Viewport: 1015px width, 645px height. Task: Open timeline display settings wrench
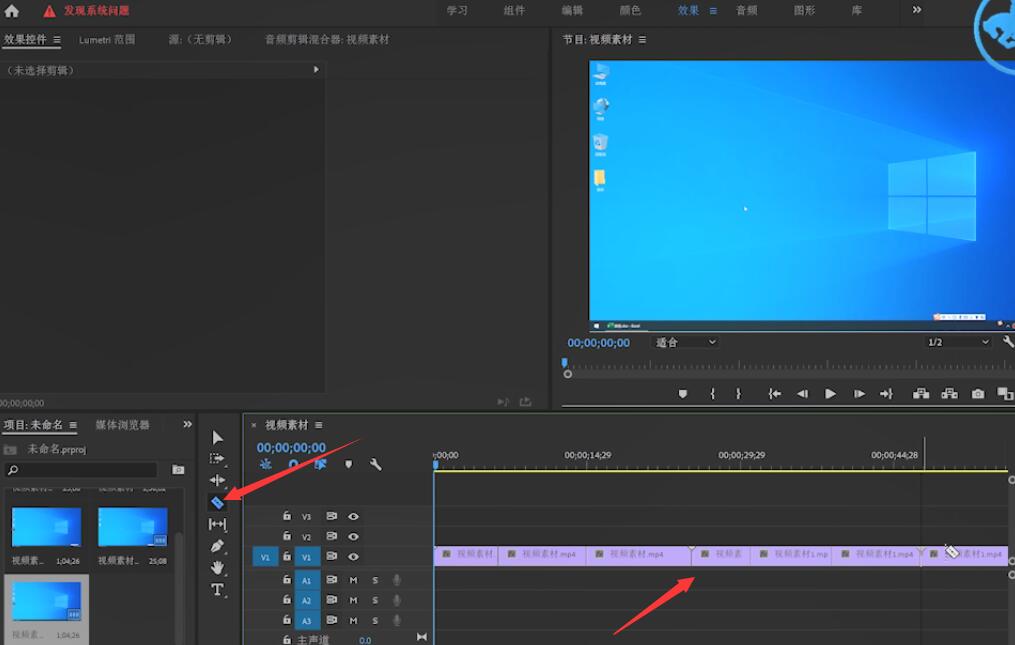coord(375,464)
